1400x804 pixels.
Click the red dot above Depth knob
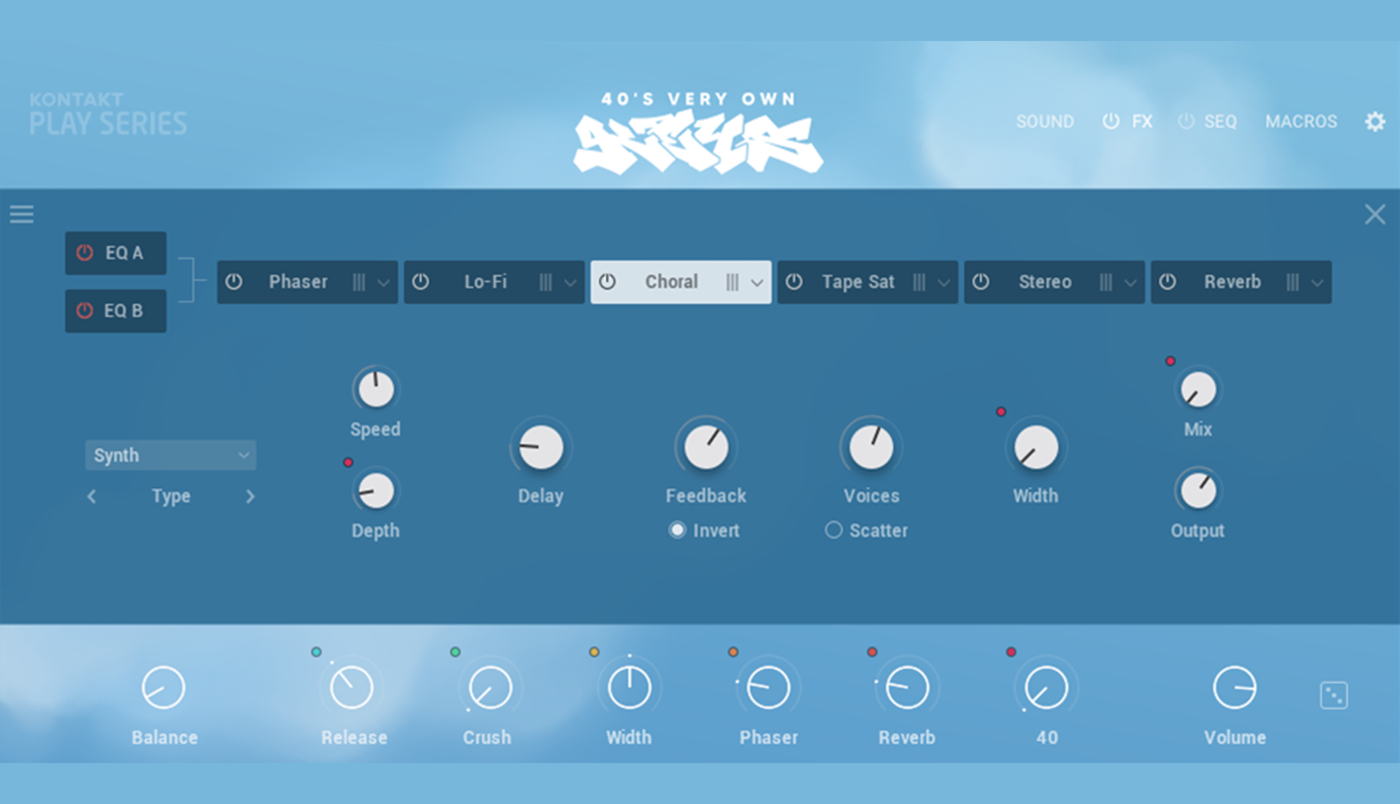(348, 462)
